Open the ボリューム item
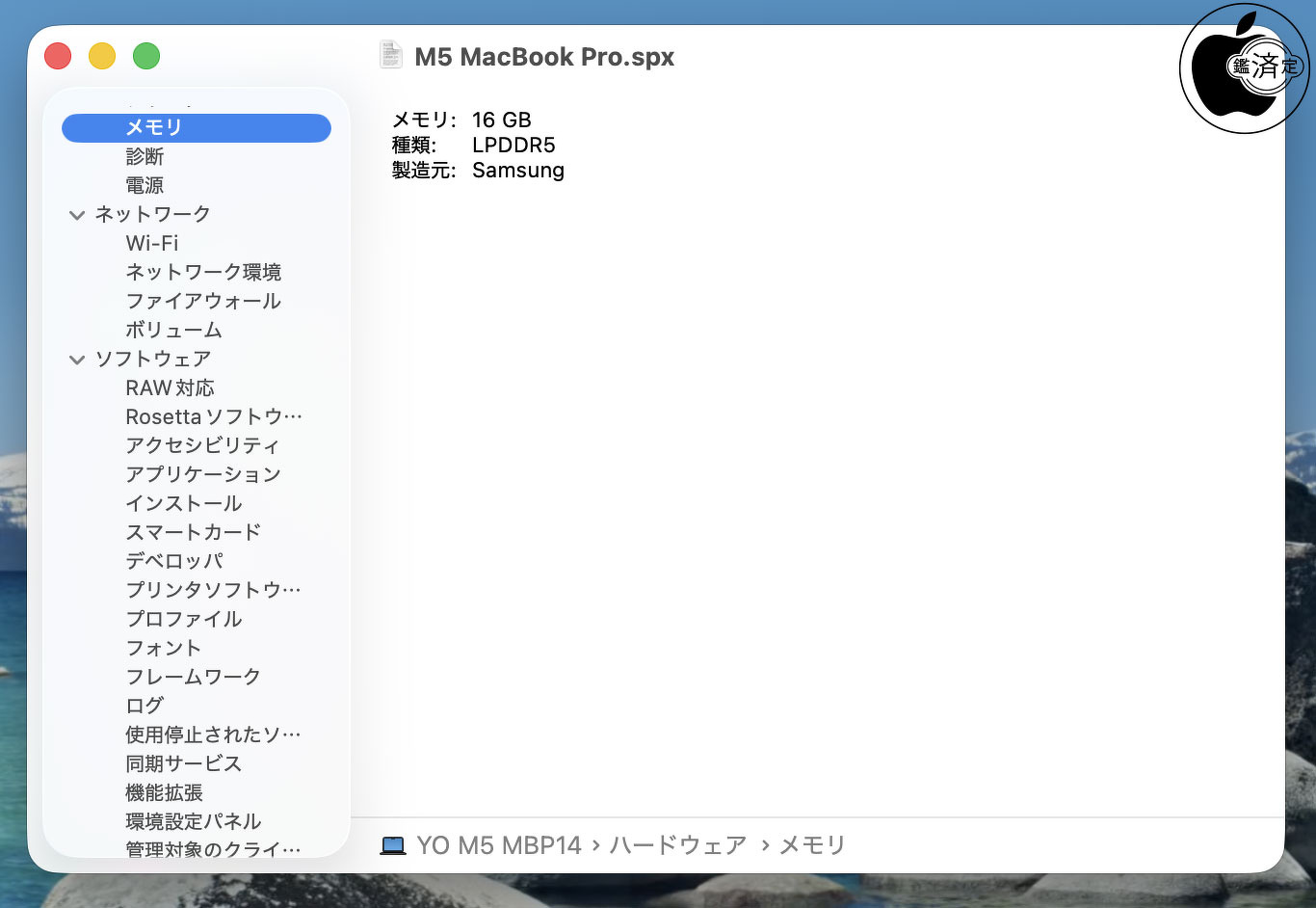The width and height of the screenshot is (1316, 908). tap(173, 330)
